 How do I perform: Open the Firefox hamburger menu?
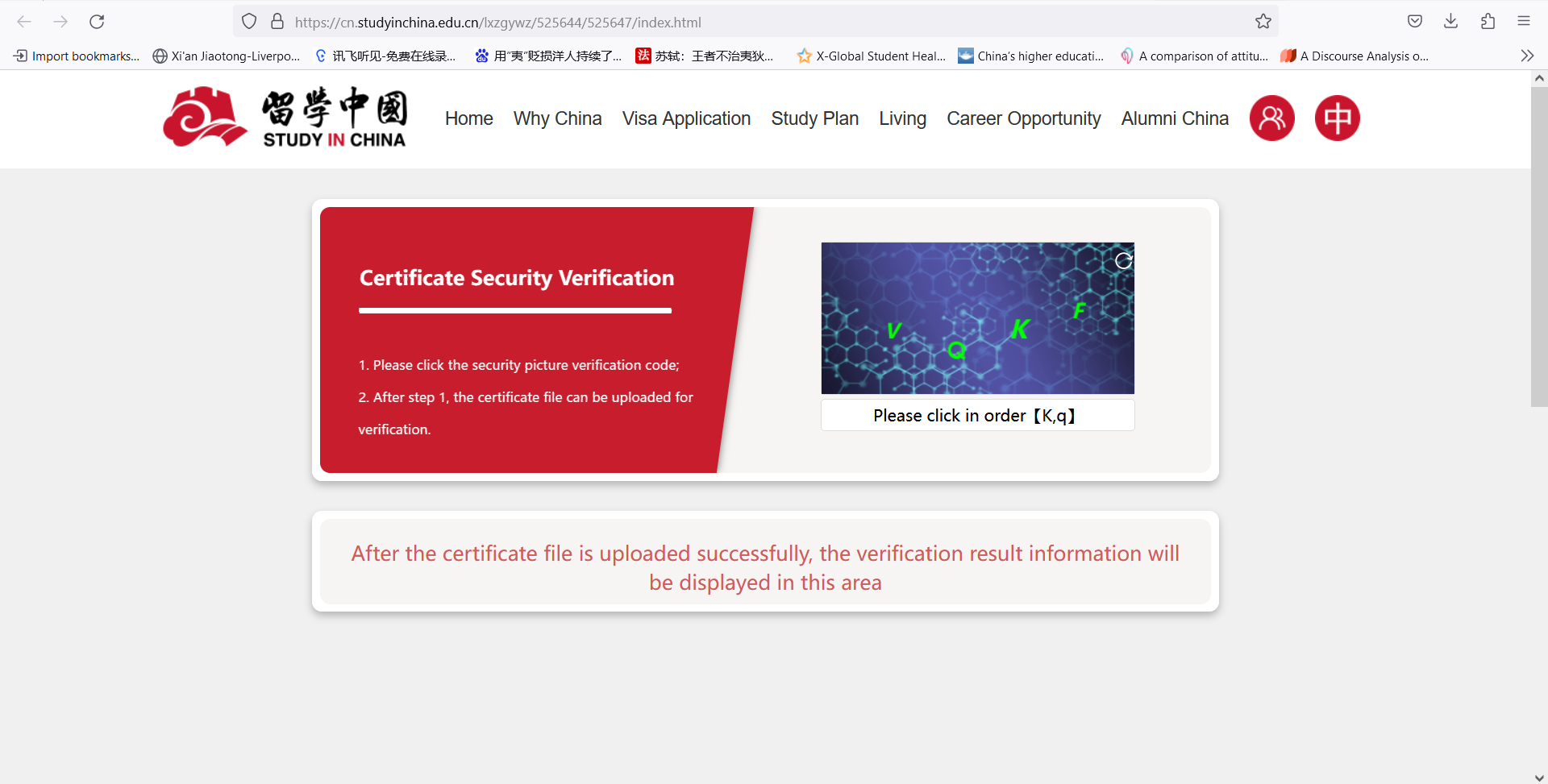(1524, 22)
